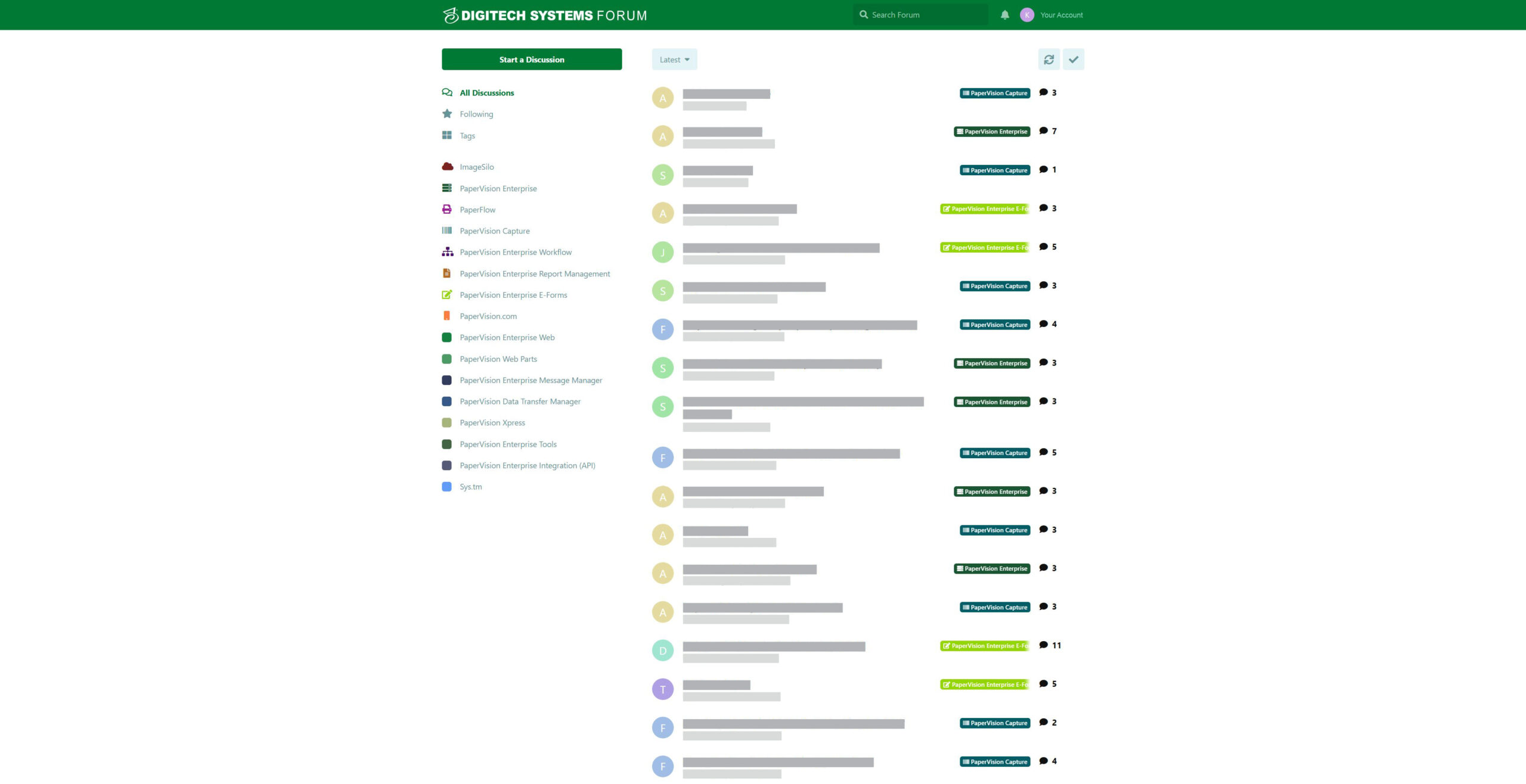Open PaperVision Enterprise Tools tag
Viewport: 1526px width, 784px height.
(x=508, y=444)
